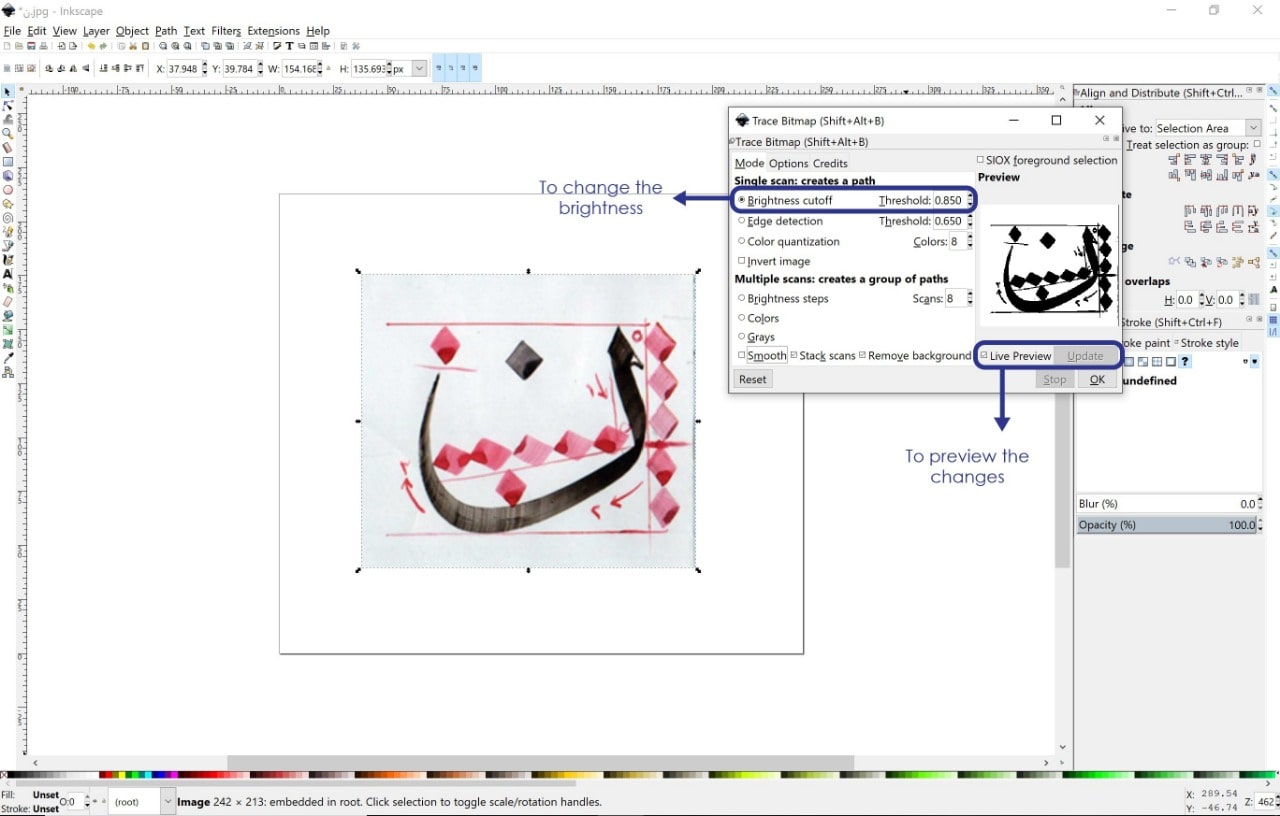Viewport: 1280px width, 816px height.
Task: Toggle the Remove background checkbox
Action: click(864, 355)
